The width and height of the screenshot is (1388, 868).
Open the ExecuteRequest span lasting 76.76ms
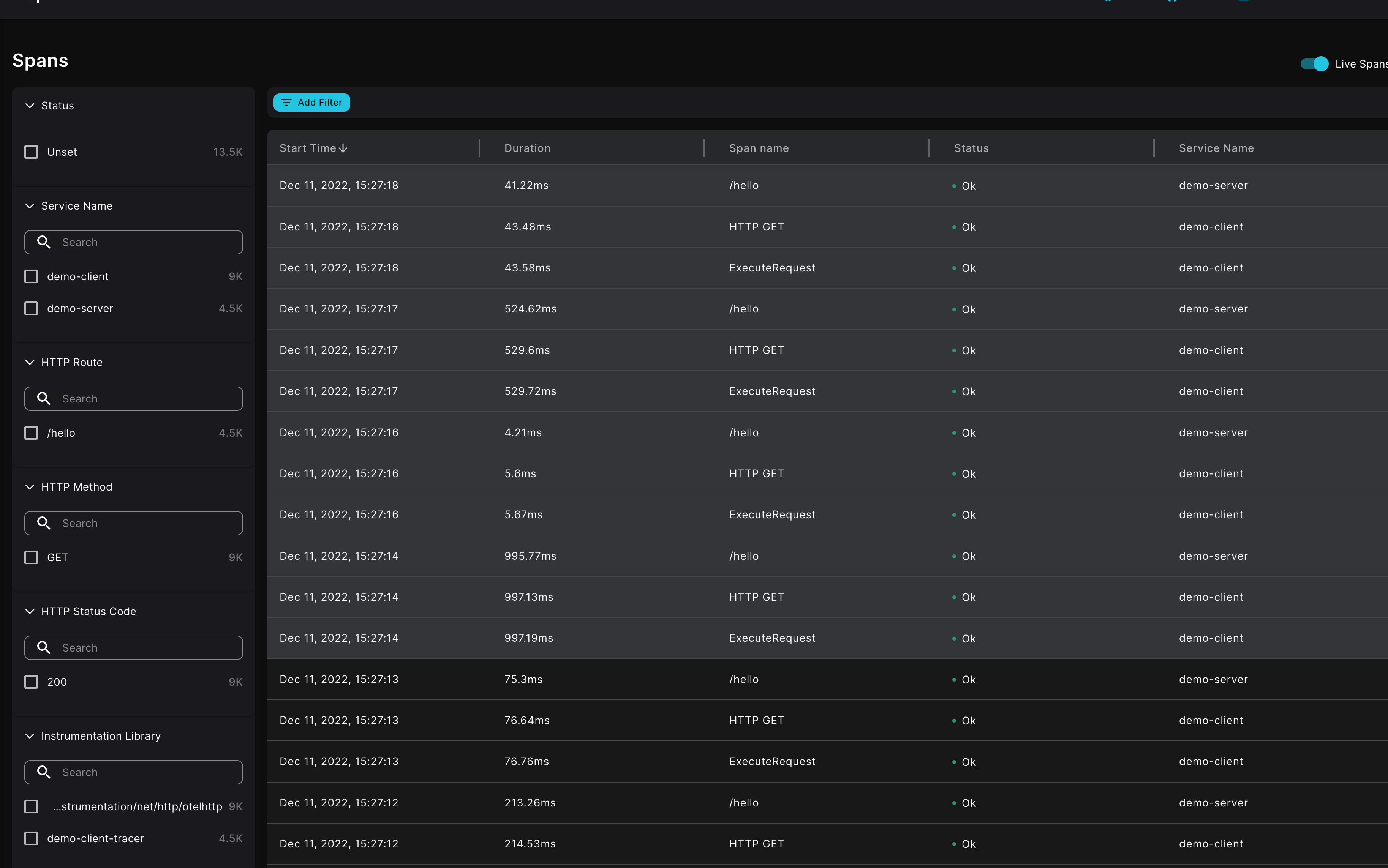(x=827, y=761)
